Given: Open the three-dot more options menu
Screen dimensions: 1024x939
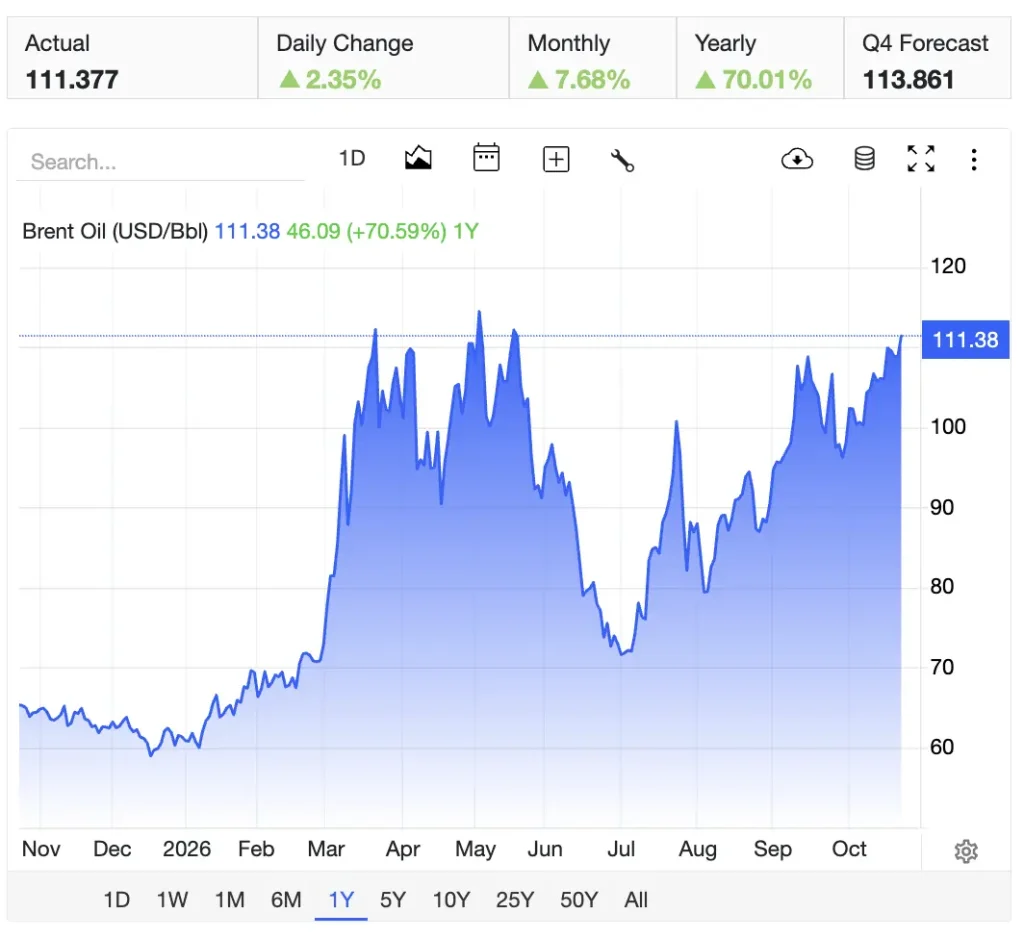Looking at the screenshot, I should (974, 159).
